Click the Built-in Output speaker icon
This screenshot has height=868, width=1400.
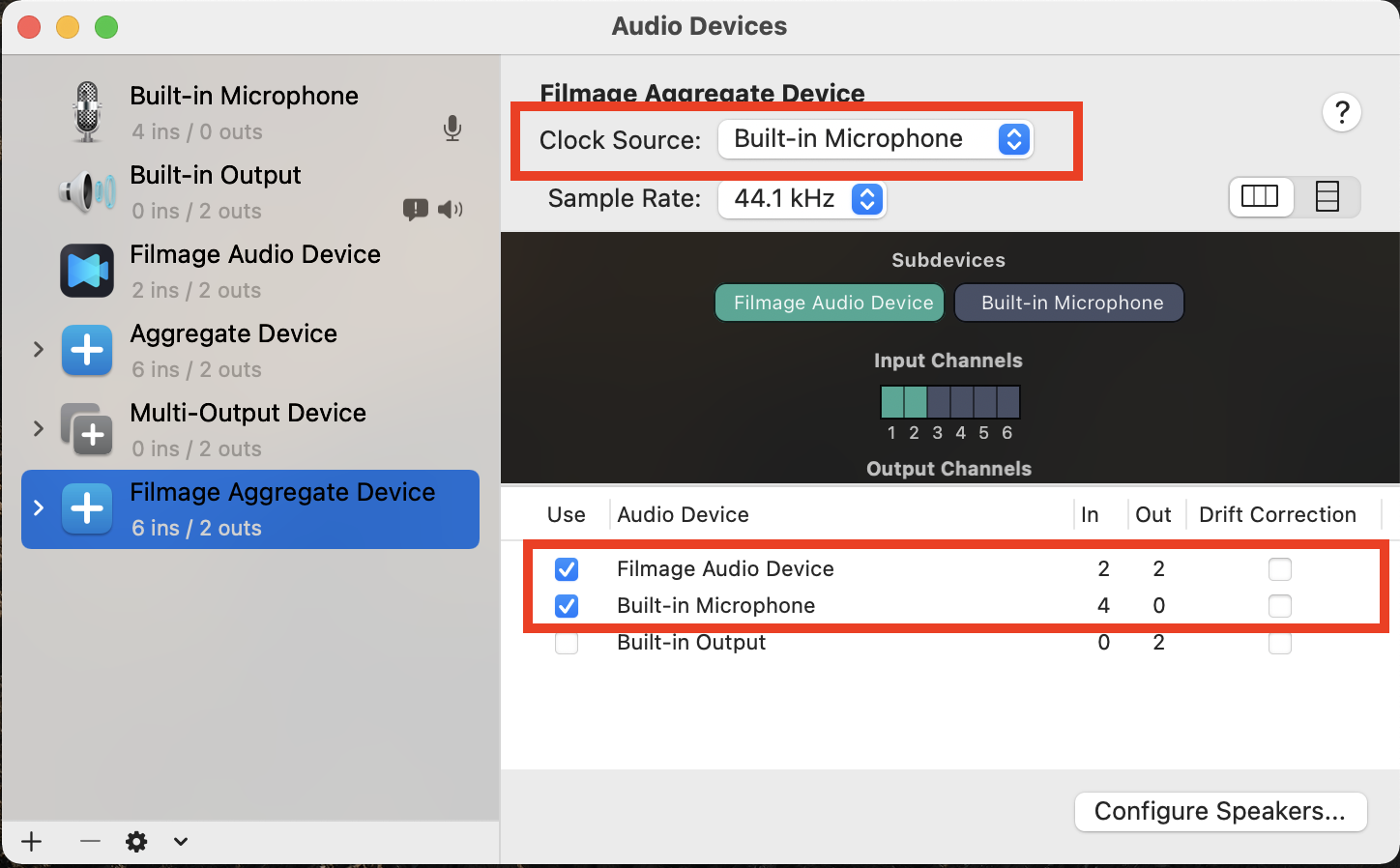[88, 191]
